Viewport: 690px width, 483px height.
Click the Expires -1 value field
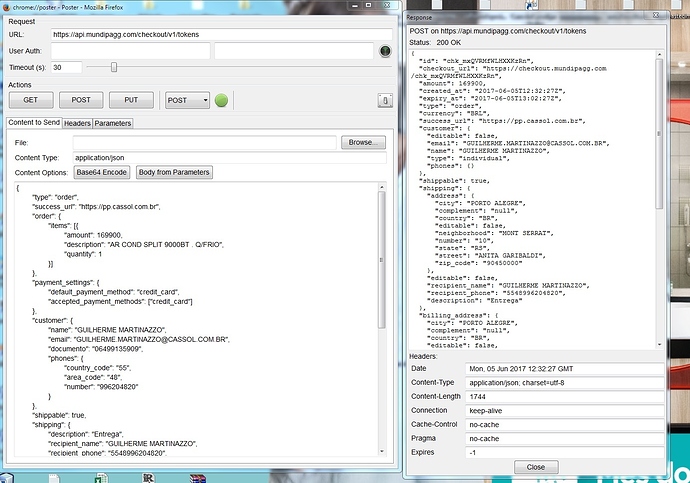(x=565, y=453)
